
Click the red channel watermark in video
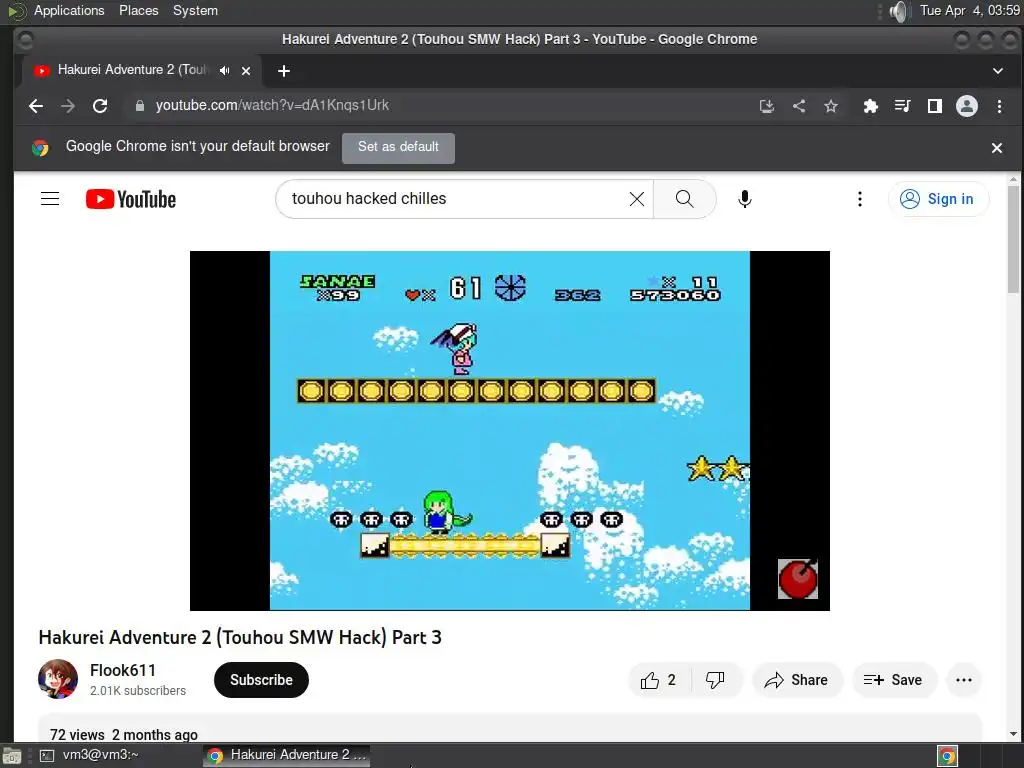click(797, 579)
